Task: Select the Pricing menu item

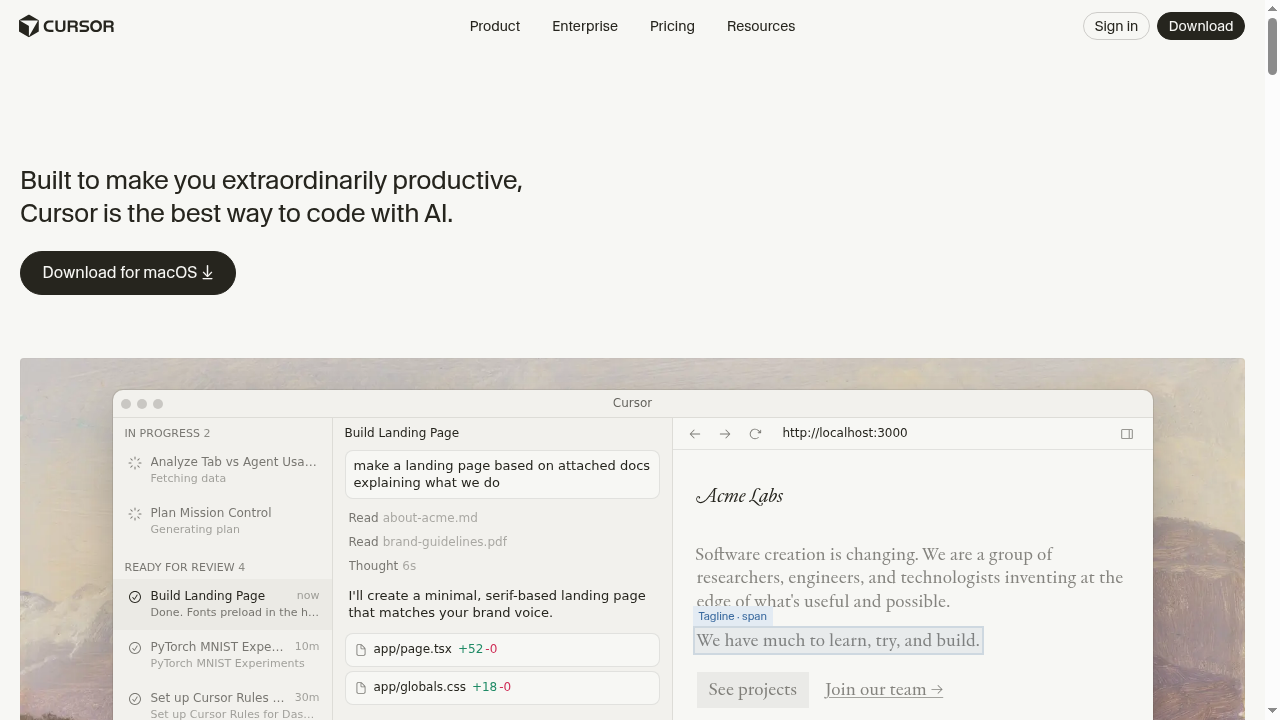Action: click(x=671, y=26)
